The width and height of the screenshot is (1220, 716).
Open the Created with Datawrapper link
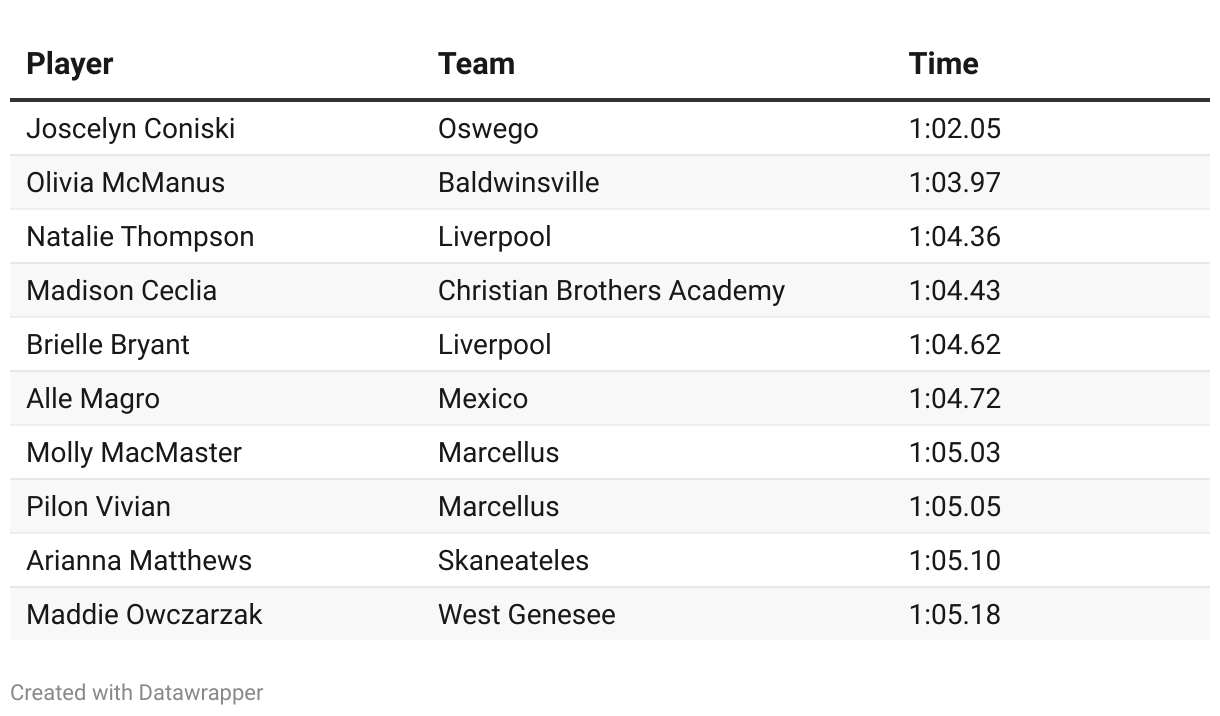(x=136, y=692)
